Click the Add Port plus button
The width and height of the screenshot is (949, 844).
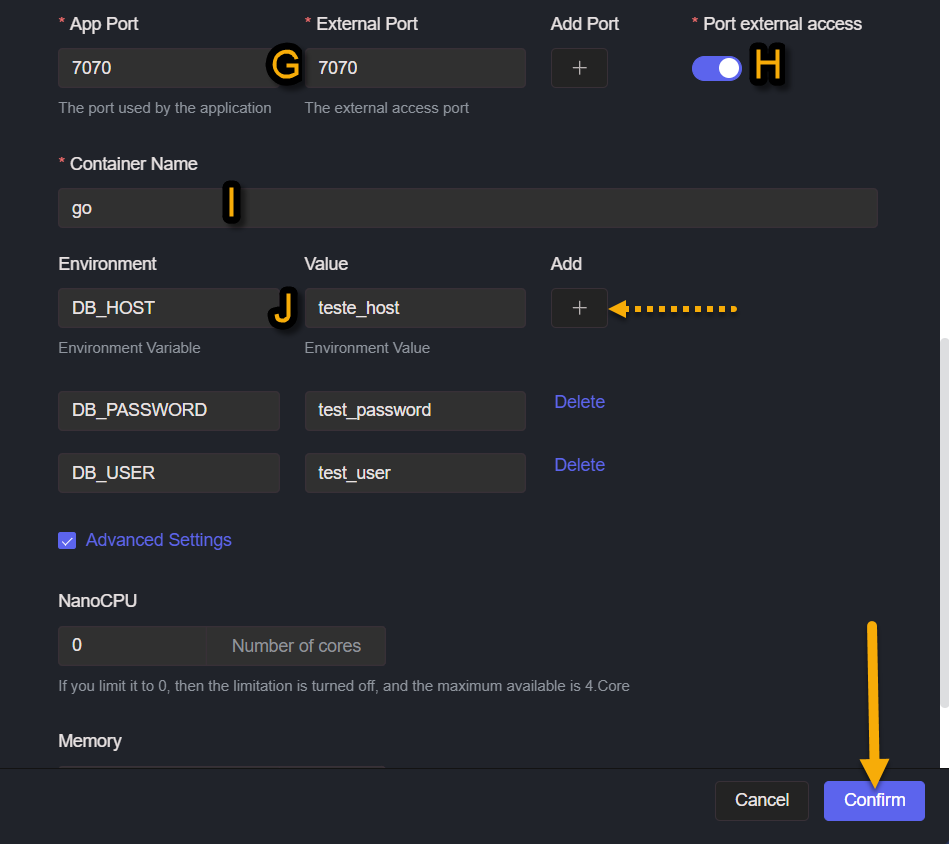(579, 68)
